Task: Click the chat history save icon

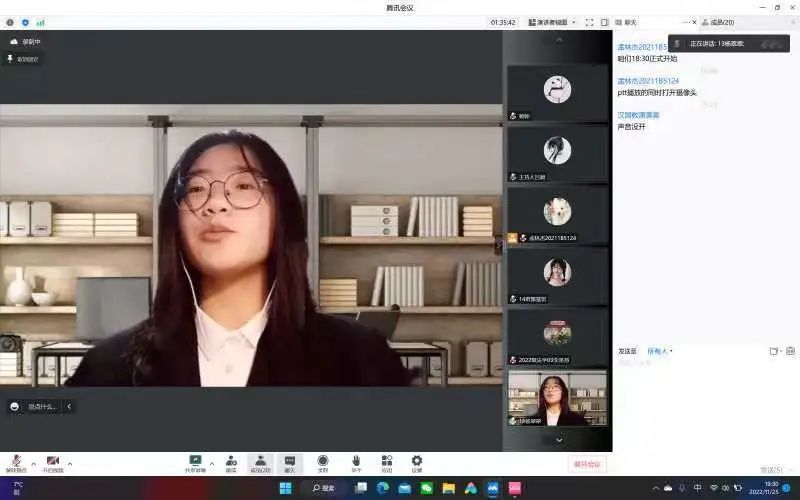Action: point(790,351)
